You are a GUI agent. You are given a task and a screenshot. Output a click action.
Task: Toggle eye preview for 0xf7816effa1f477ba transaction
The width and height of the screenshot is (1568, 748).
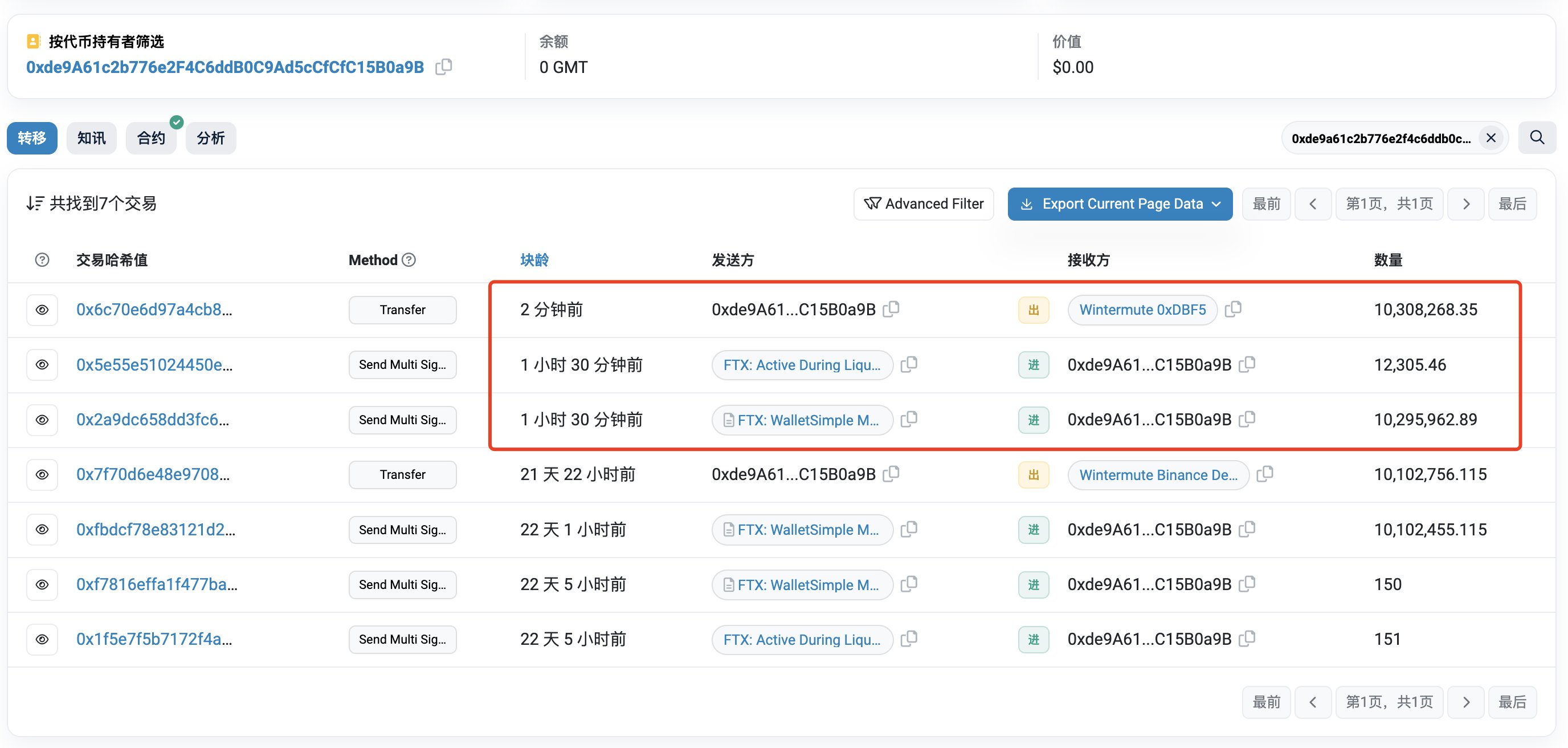coord(42,584)
